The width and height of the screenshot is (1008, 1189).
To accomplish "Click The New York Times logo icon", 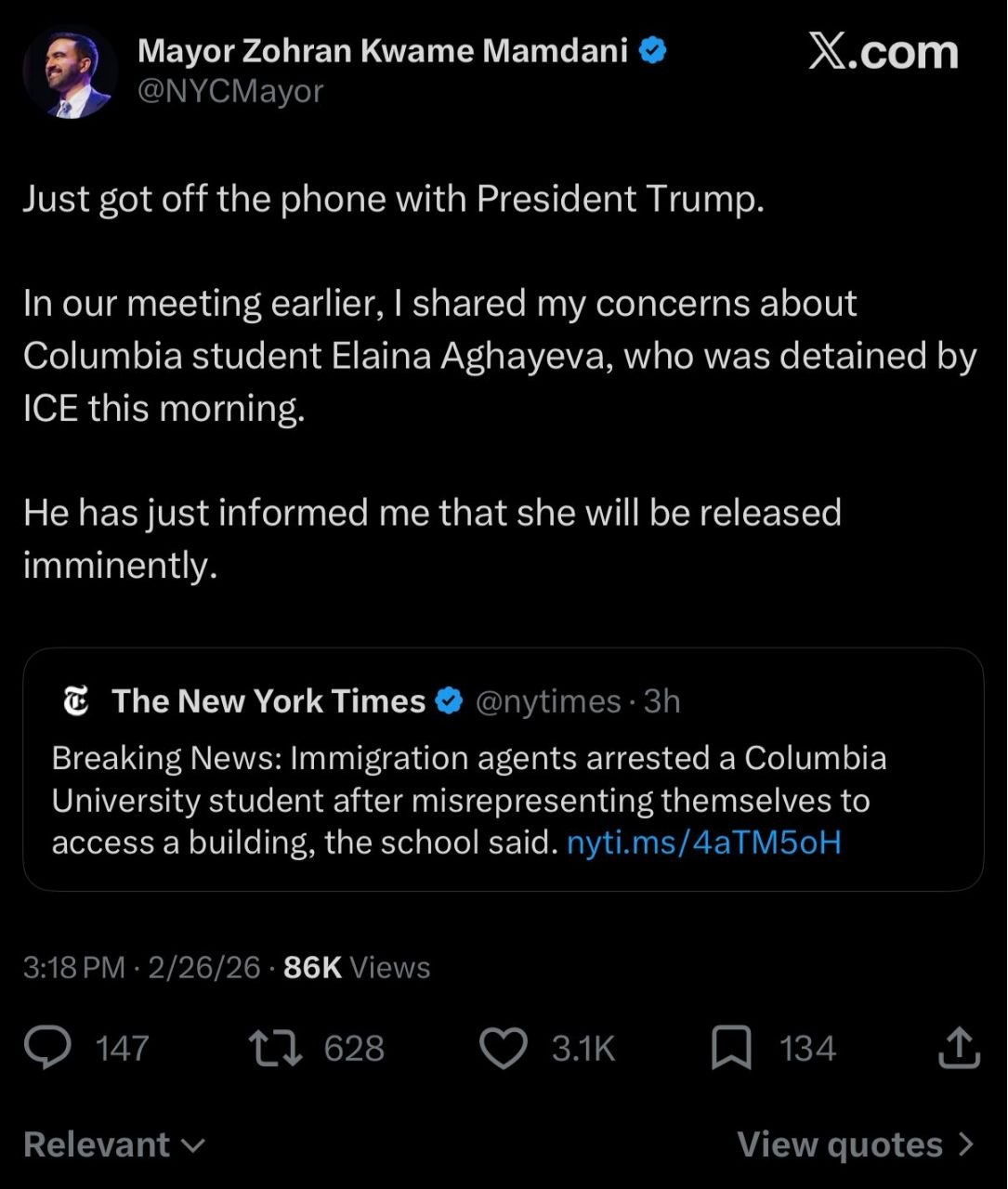I will coord(76,701).
